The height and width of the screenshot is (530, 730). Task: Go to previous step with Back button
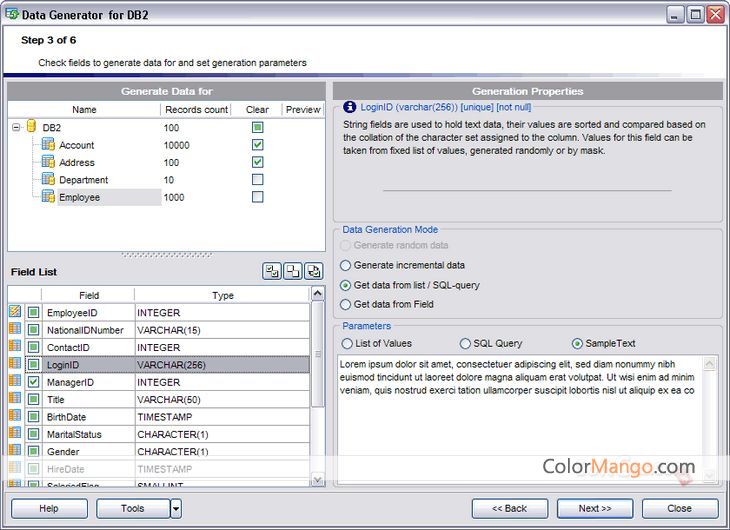510,509
